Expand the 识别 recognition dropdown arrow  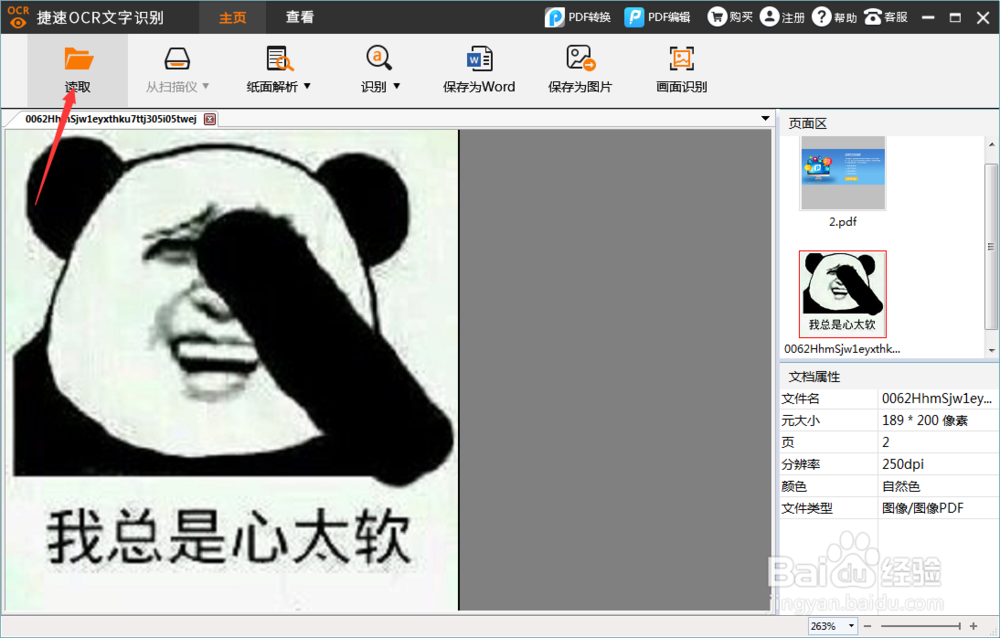(396, 85)
